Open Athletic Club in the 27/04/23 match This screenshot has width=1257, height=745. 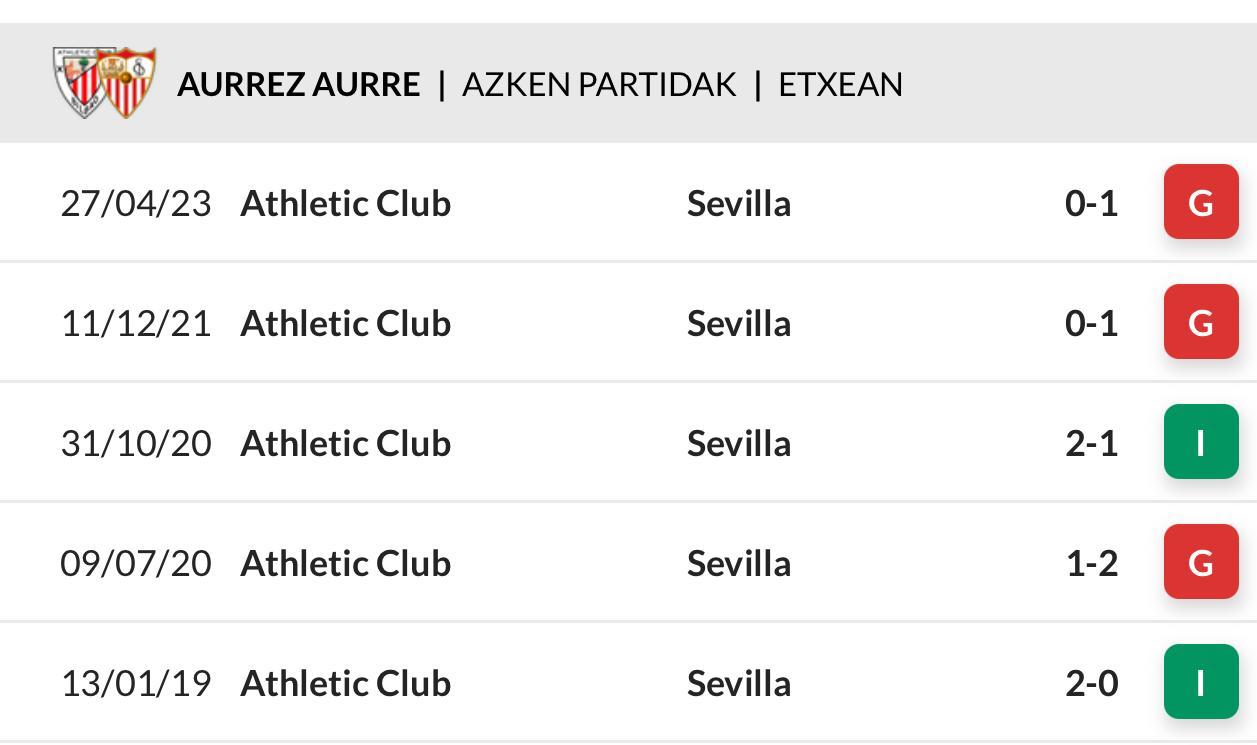click(x=346, y=203)
